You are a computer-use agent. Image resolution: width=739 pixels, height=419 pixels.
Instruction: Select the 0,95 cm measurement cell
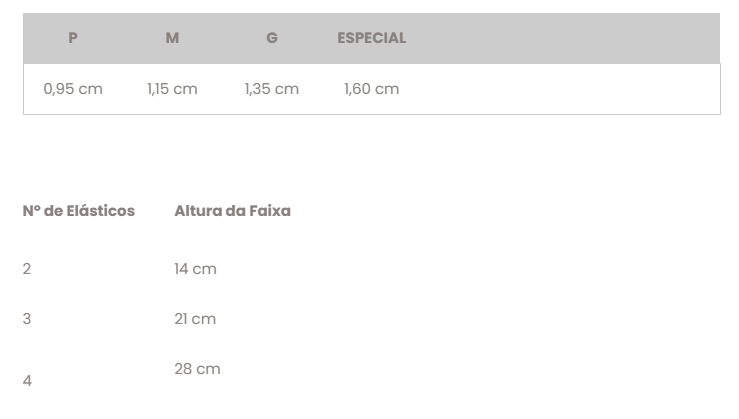[73, 89]
